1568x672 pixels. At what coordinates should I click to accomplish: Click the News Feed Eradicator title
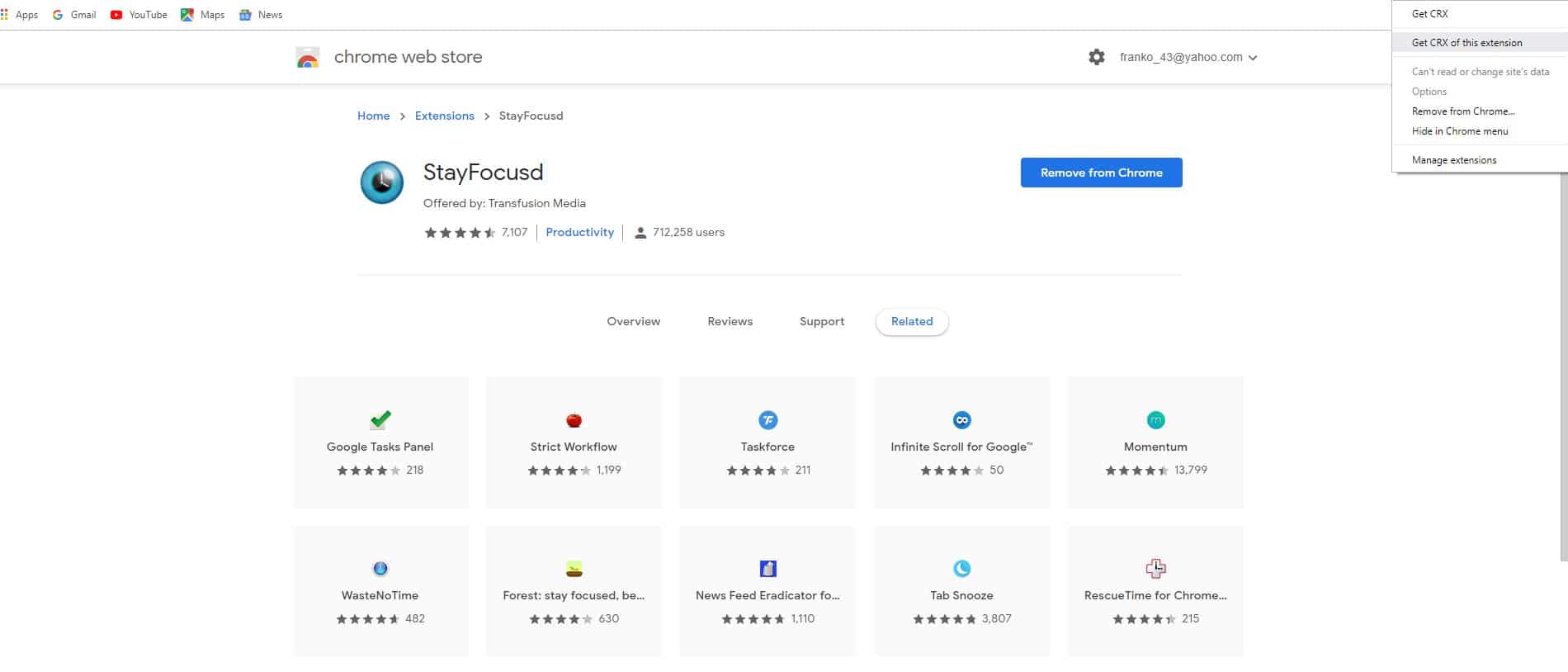(x=768, y=595)
